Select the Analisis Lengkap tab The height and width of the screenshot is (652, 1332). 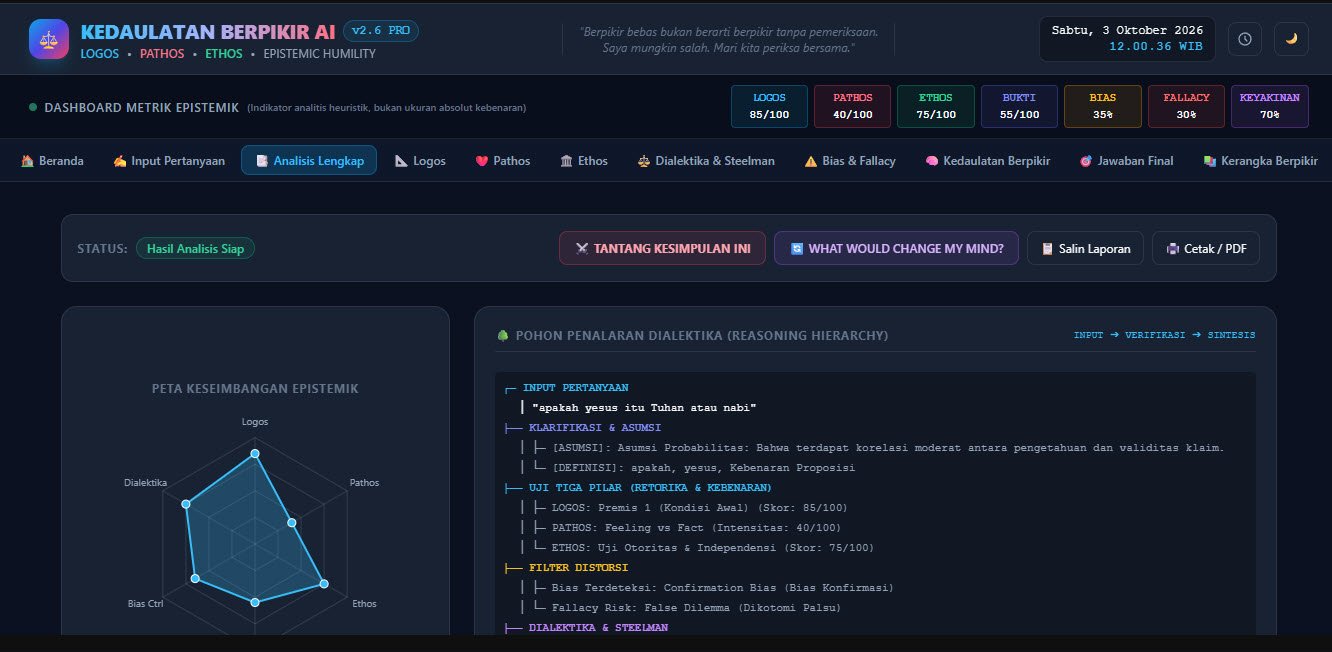309,160
